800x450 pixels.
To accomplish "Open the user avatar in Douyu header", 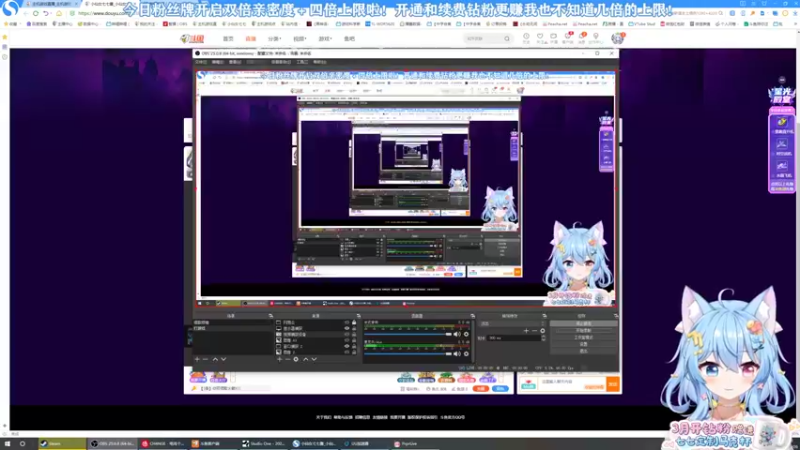I will pos(617,38).
